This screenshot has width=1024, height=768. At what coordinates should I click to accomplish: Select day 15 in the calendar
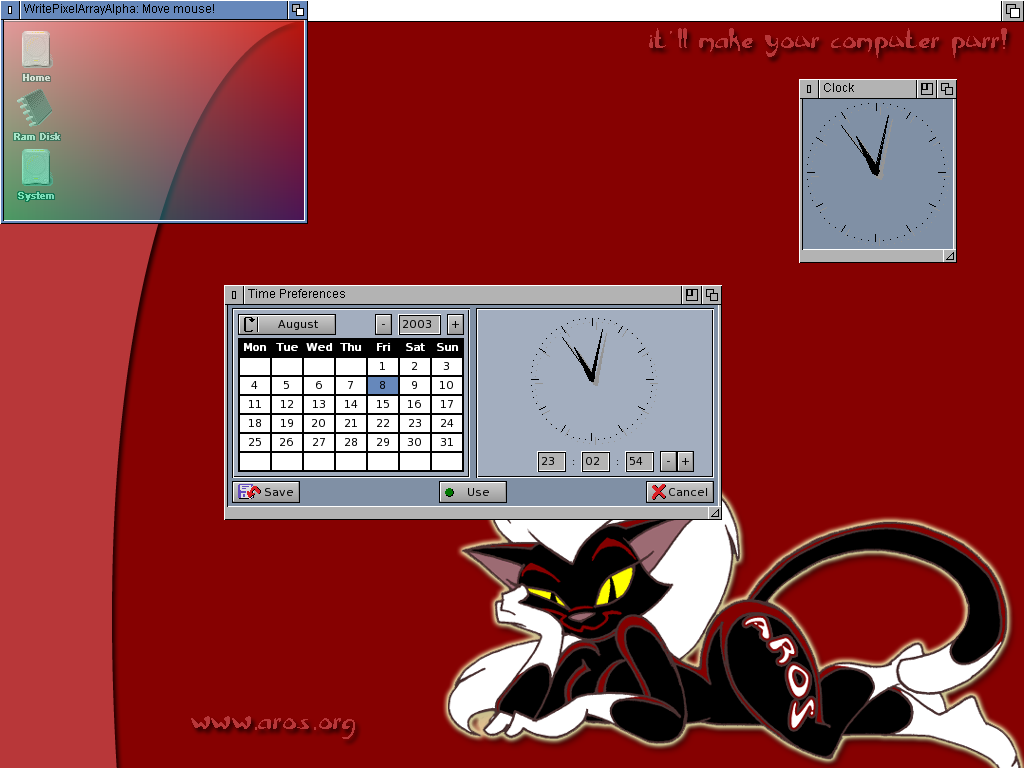(383, 404)
